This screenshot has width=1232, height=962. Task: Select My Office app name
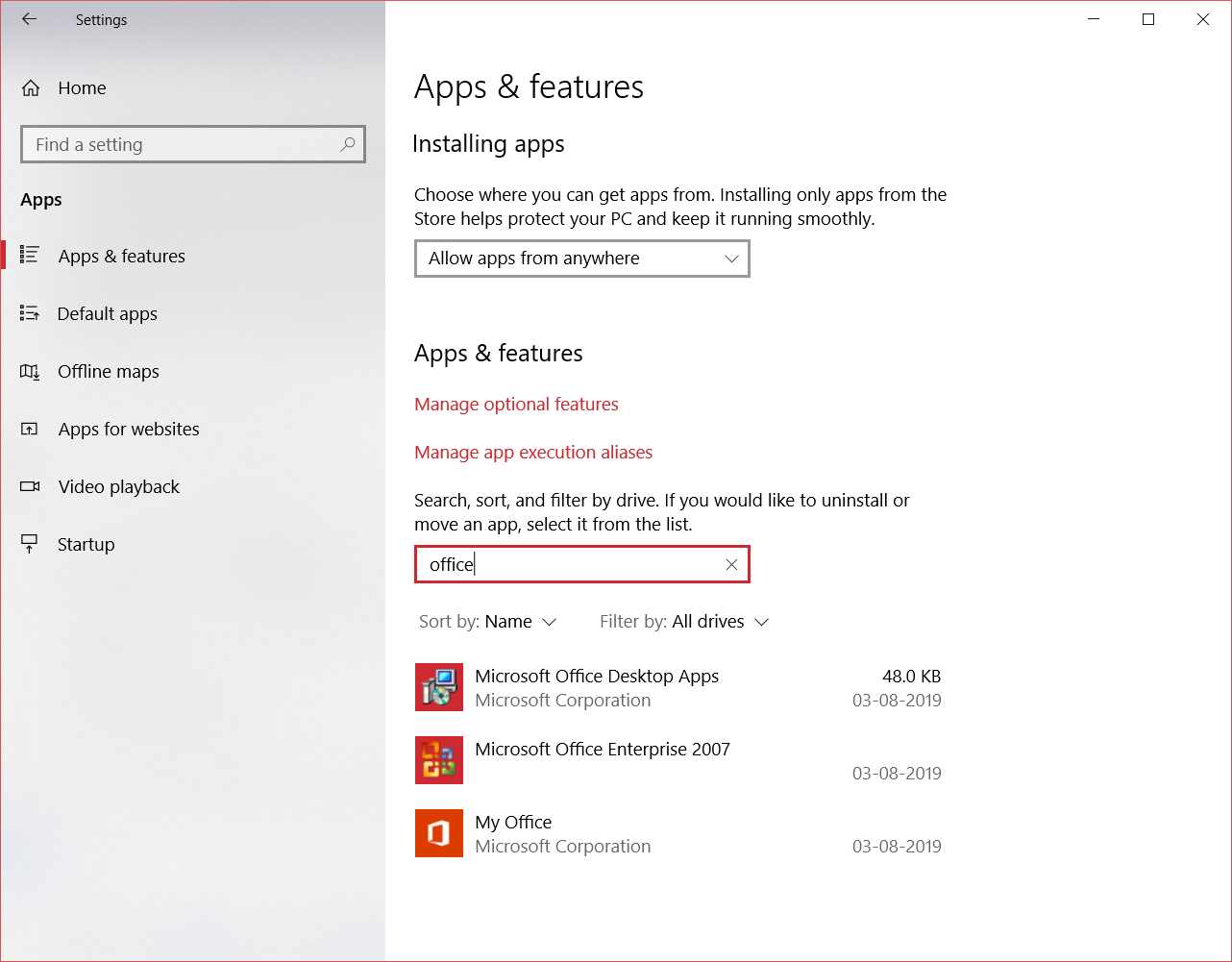click(513, 823)
